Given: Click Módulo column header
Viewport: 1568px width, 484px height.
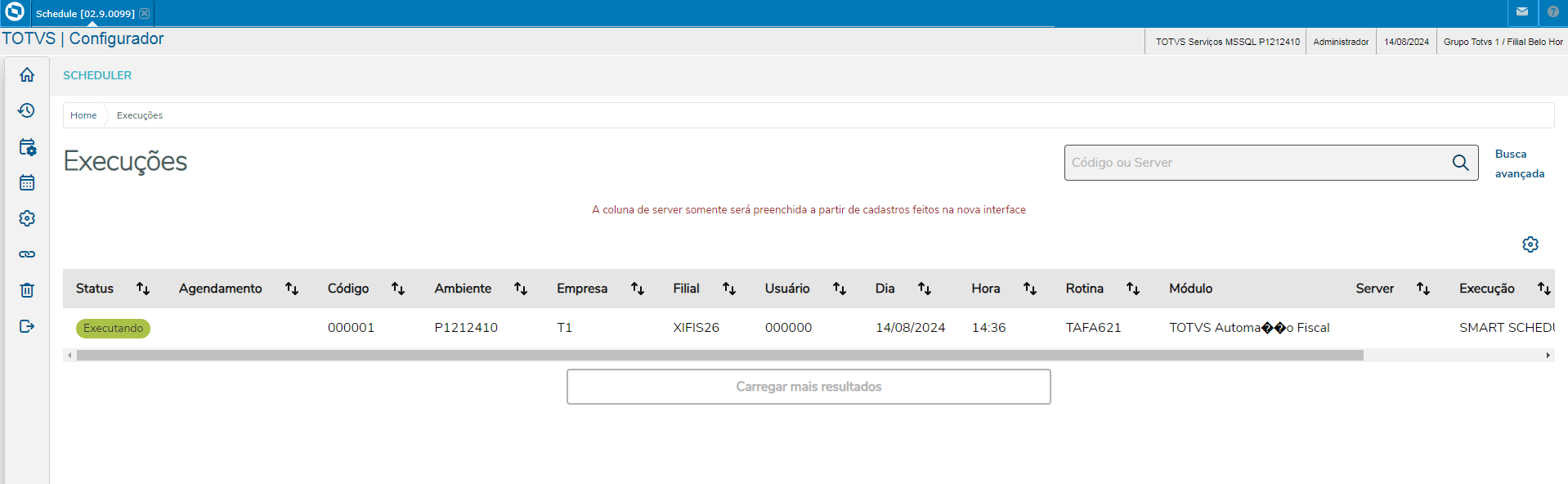Looking at the screenshot, I should coord(1190,289).
